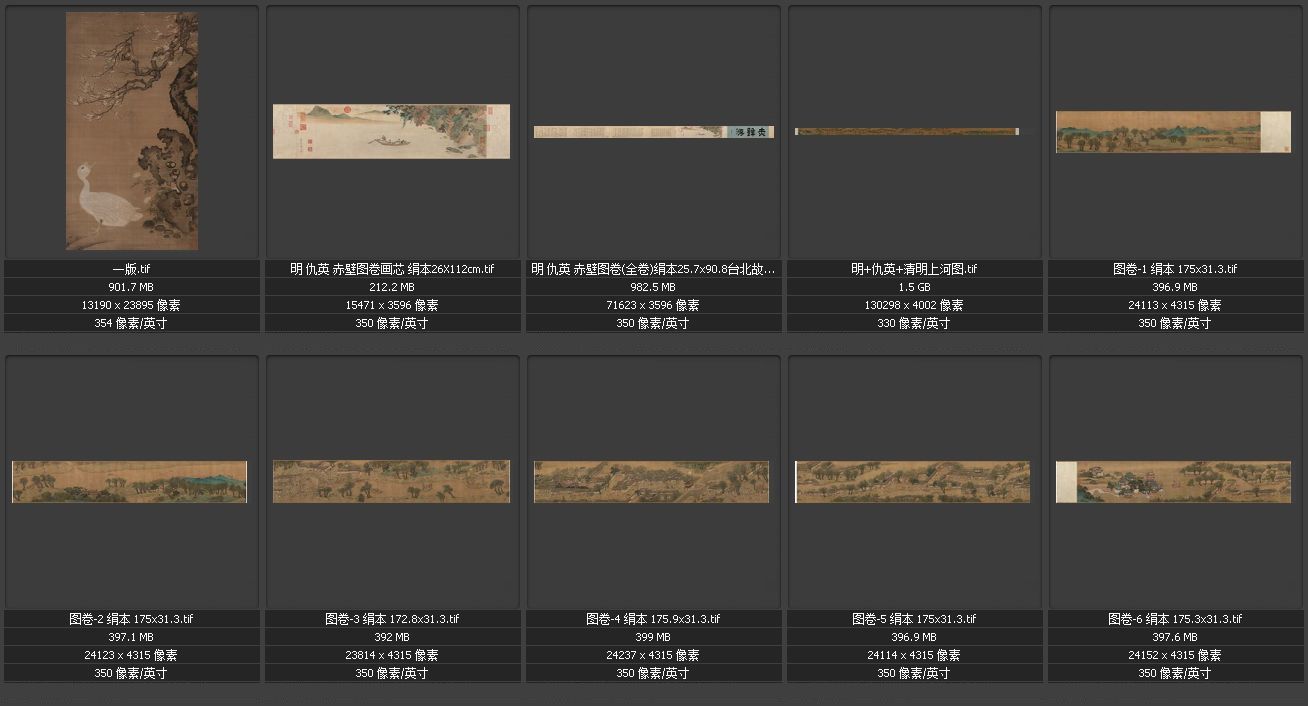
Task: Select the 图卷-5 thumbnail image
Action: 913,481
